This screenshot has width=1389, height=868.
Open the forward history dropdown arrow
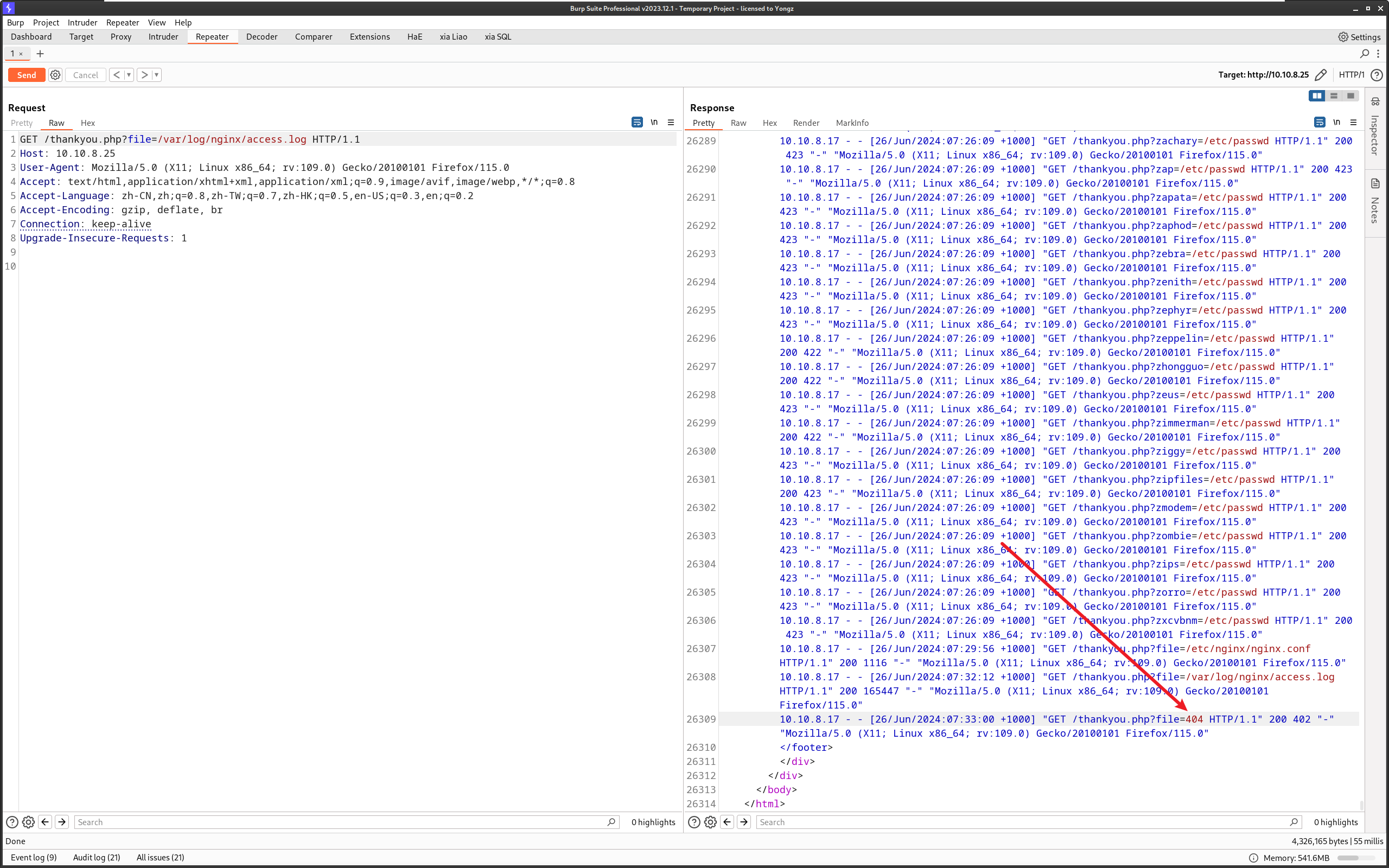tap(157, 75)
